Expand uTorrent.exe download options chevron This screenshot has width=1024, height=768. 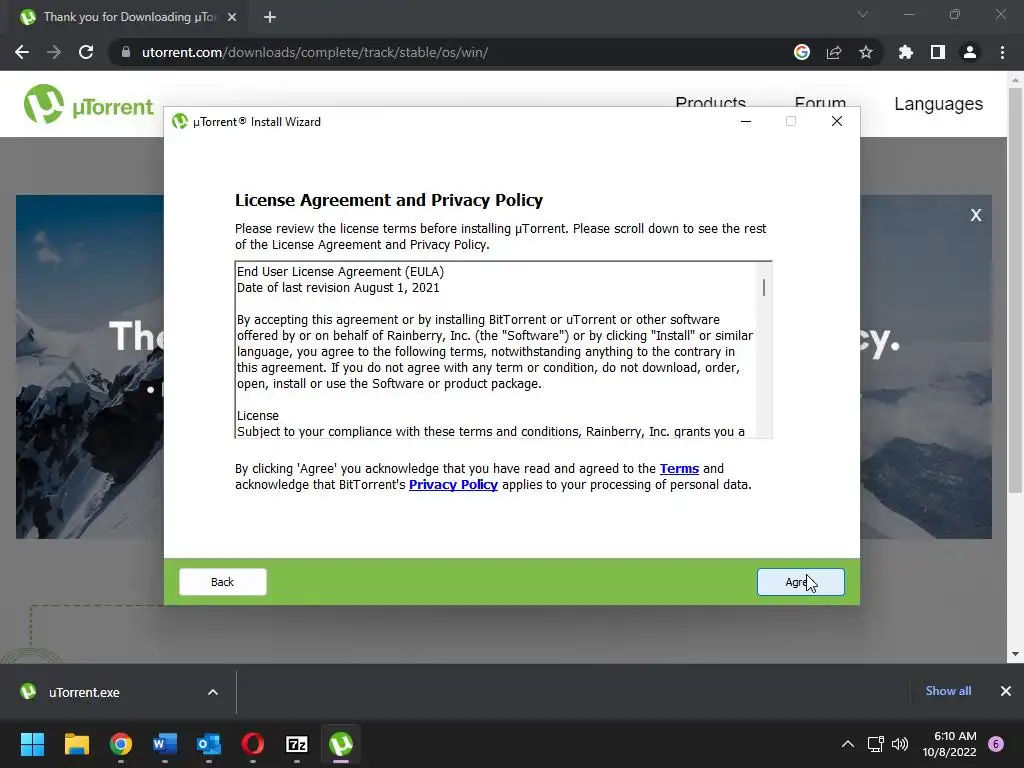[213, 692]
